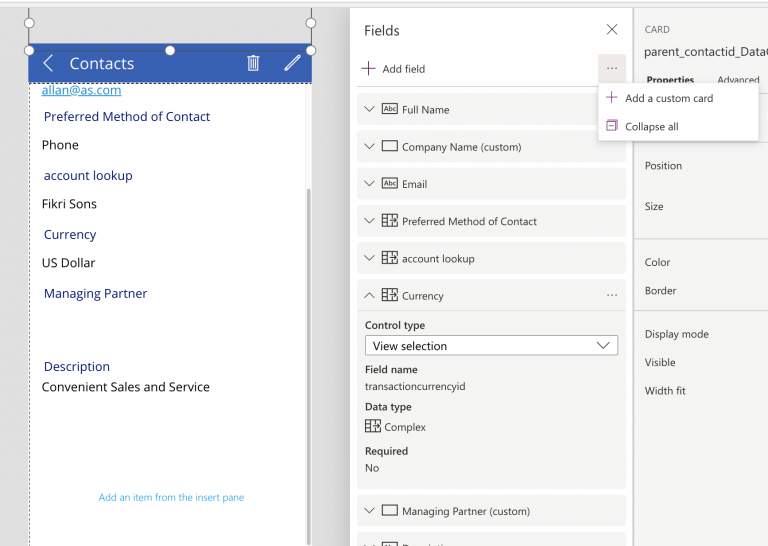768x546 pixels.
Task: Click the back arrow beside Contacts title
Action: coord(48,63)
